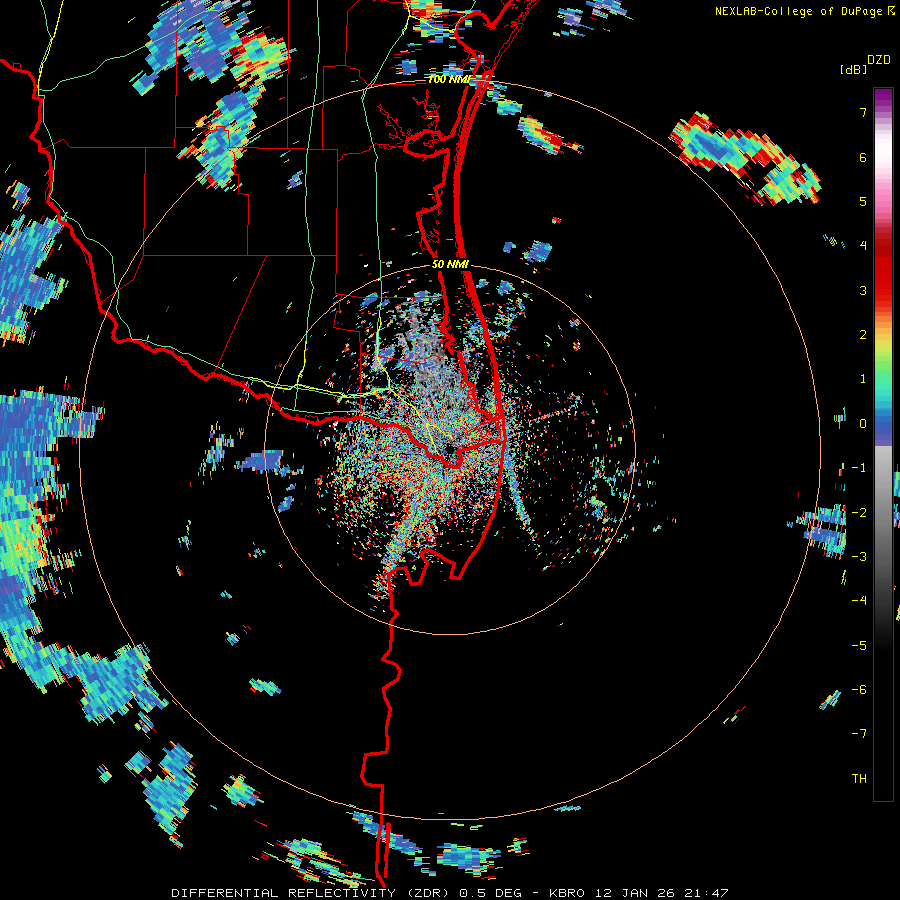Click the -6 value on the dB scale
Image resolution: width=900 pixels, height=900 pixels.
[859, 690]
